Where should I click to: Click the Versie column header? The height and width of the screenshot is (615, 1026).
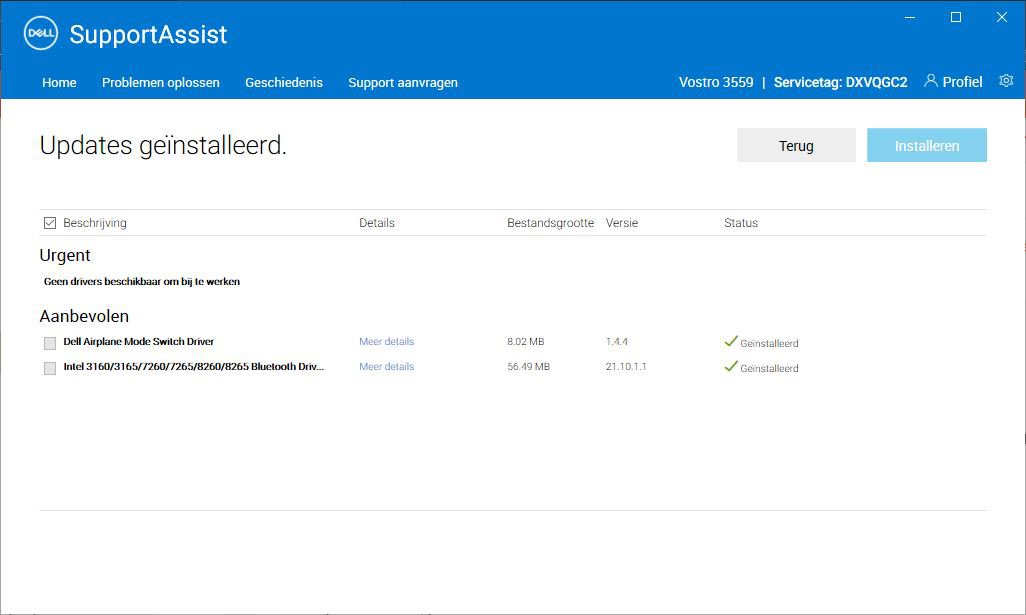tap(622, 223)
